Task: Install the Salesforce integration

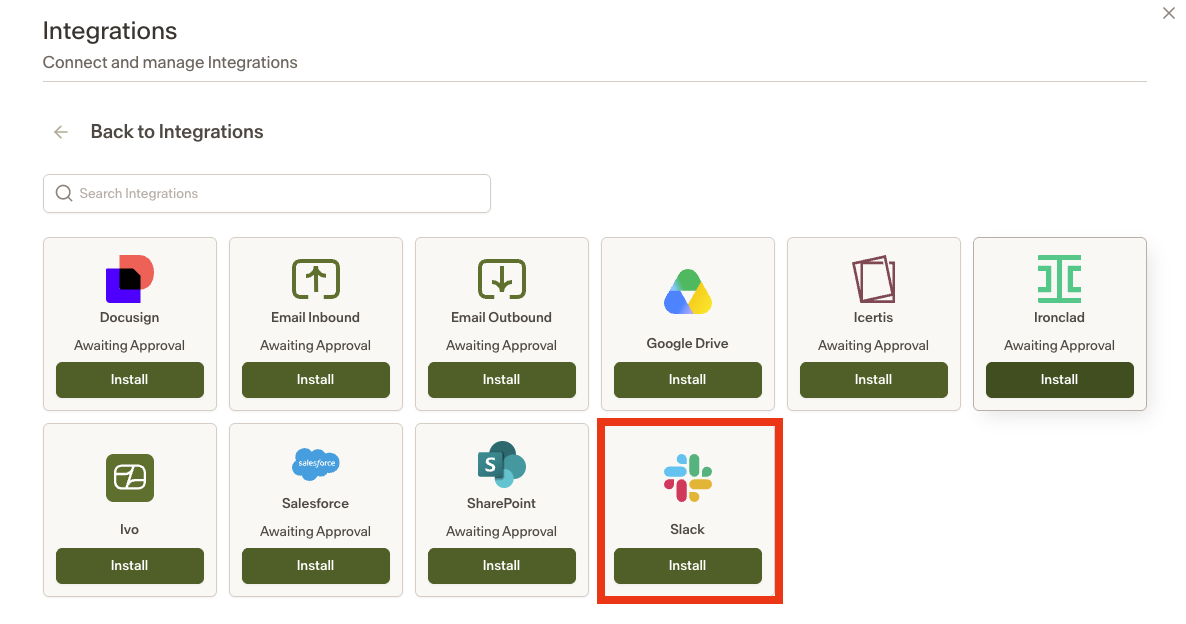Action: [x=315, y=566]
